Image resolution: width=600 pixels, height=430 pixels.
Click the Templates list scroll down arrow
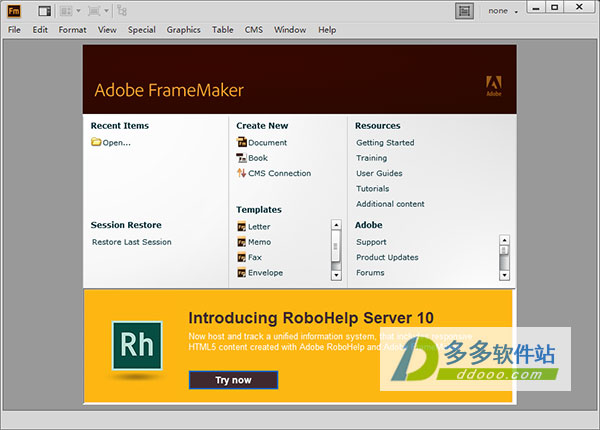pos(336,275)
